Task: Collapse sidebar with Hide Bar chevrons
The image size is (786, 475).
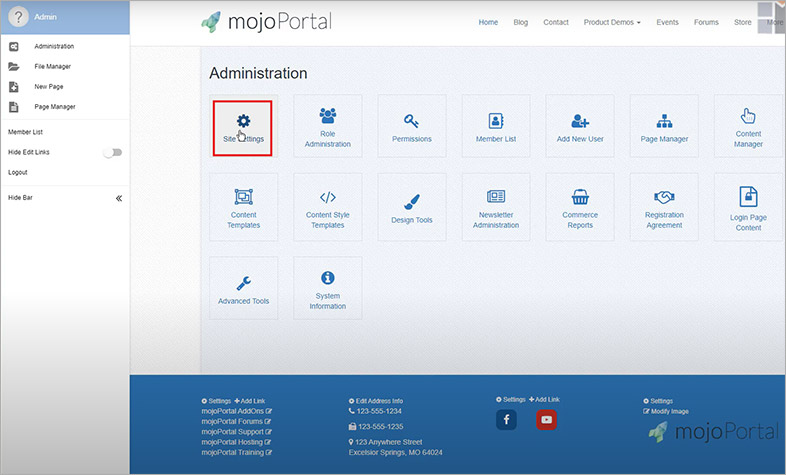Action: pyautogui.click(x=119, y=198)
